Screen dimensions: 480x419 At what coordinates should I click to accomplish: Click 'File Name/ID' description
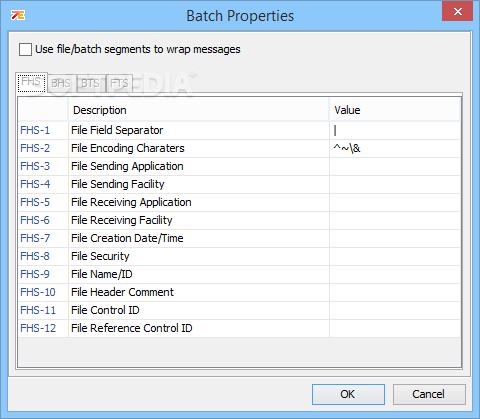pos(102,274)
